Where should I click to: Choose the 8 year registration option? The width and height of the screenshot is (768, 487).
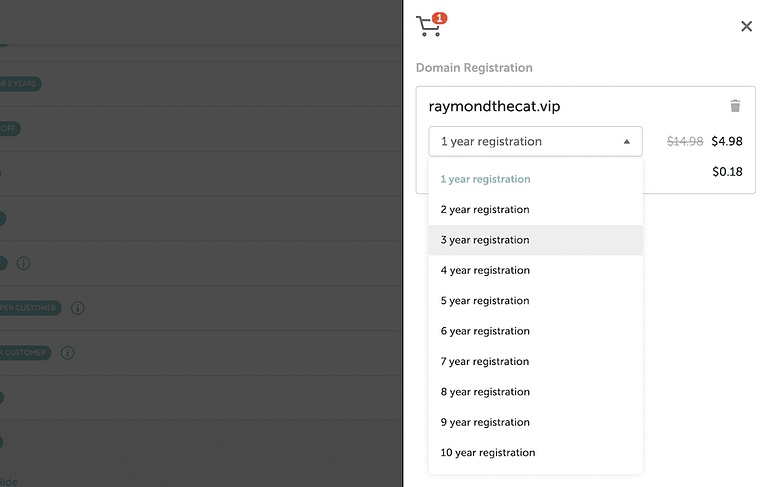(485, 392)
